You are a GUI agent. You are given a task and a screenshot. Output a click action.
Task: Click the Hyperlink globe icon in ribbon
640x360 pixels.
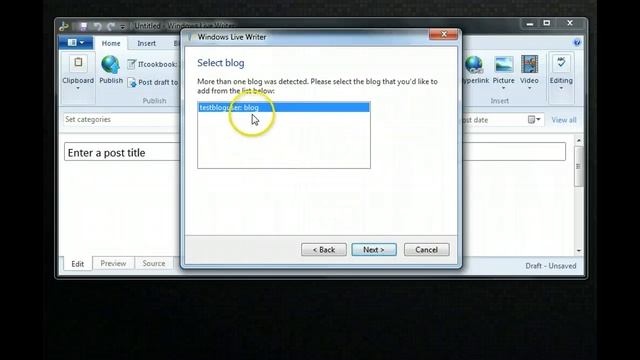tap(473, 64)
